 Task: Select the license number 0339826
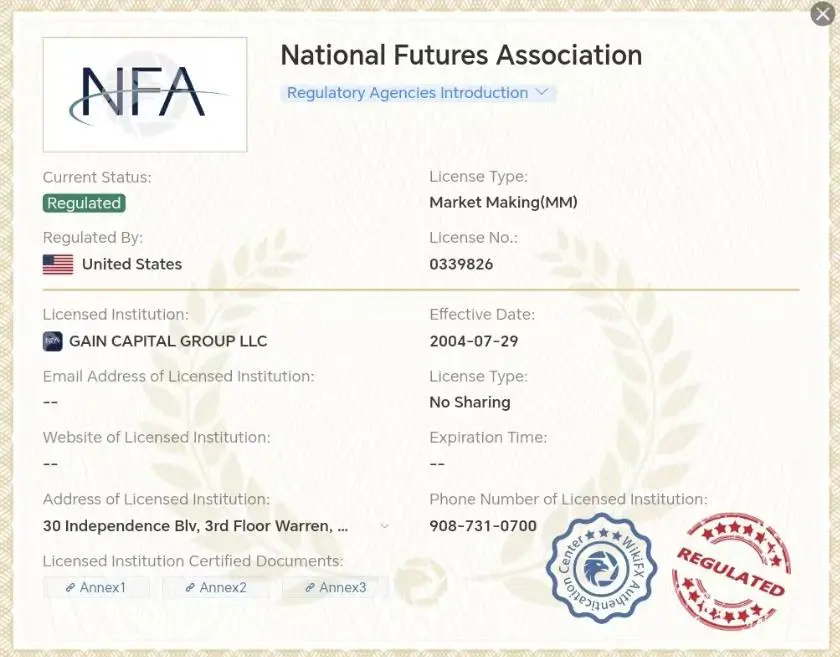pyautogui.click(x=461, y=264)
